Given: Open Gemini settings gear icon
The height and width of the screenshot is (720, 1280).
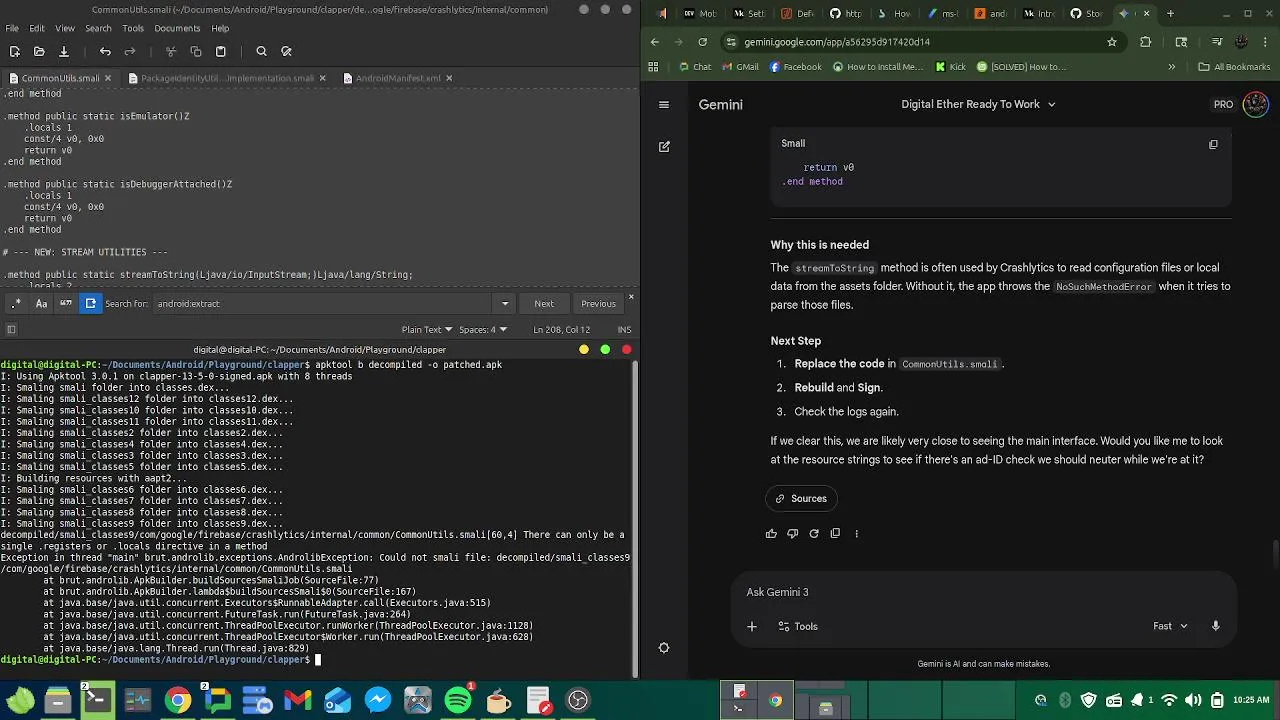Looking at the screenshot, I should point(664,648).
